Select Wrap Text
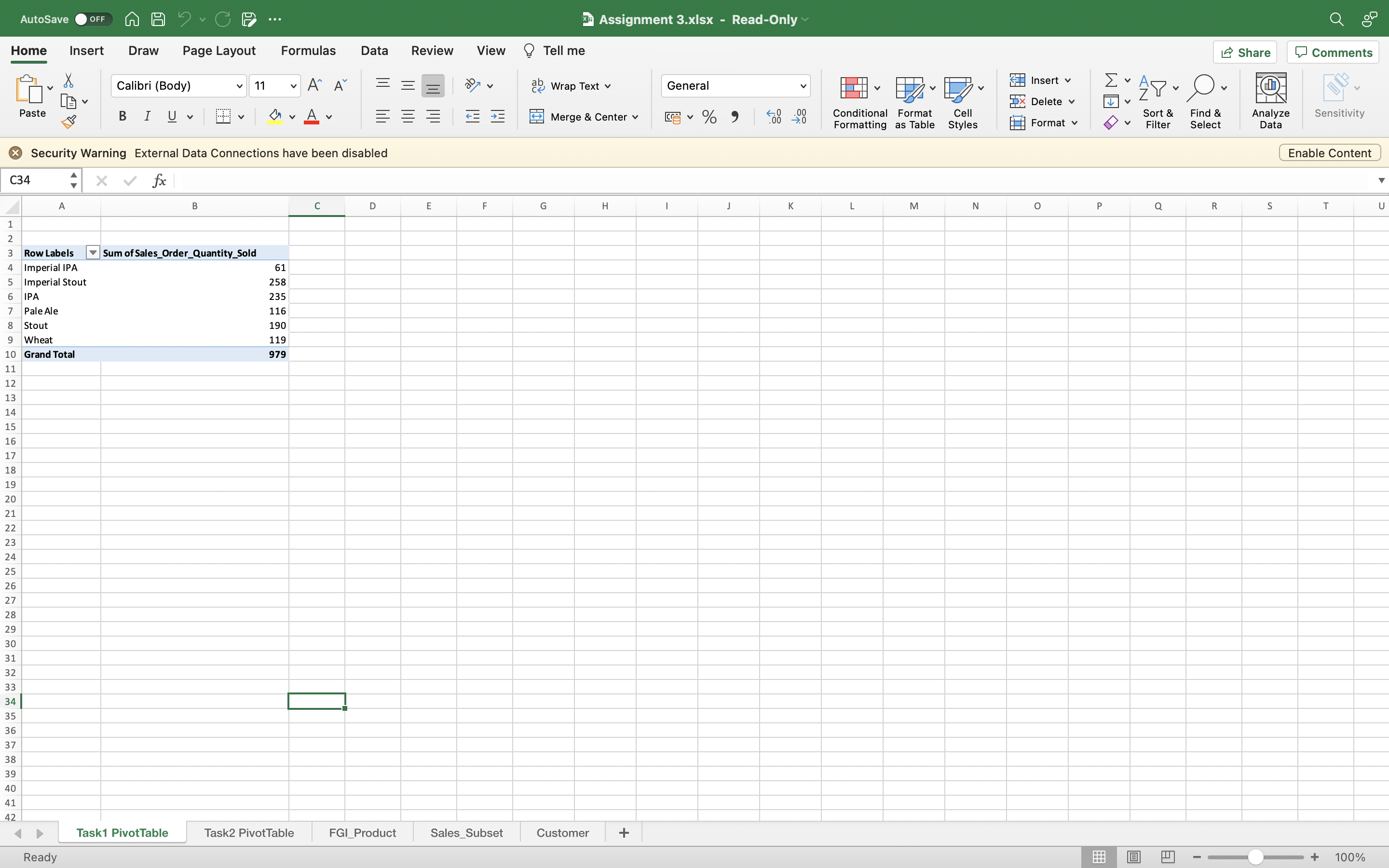1389x868 pixels. coord(571,85)
